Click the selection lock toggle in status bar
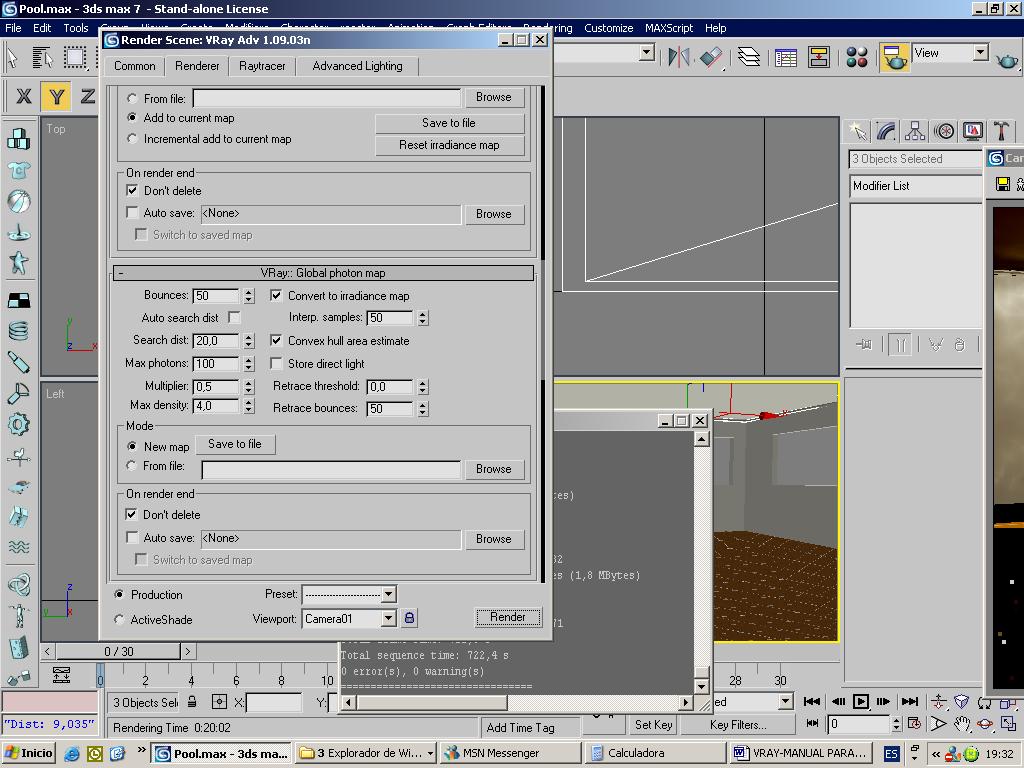 192,702
